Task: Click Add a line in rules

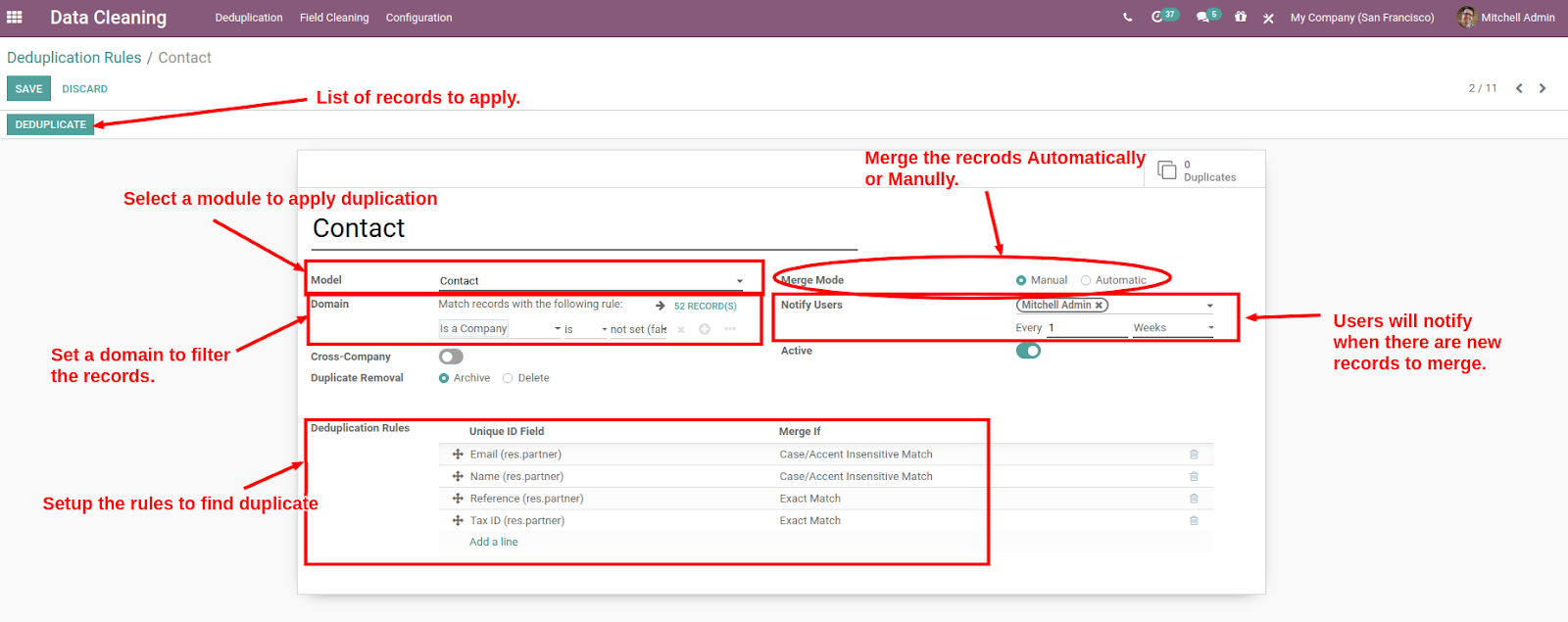Action: (x=493, y=542)
